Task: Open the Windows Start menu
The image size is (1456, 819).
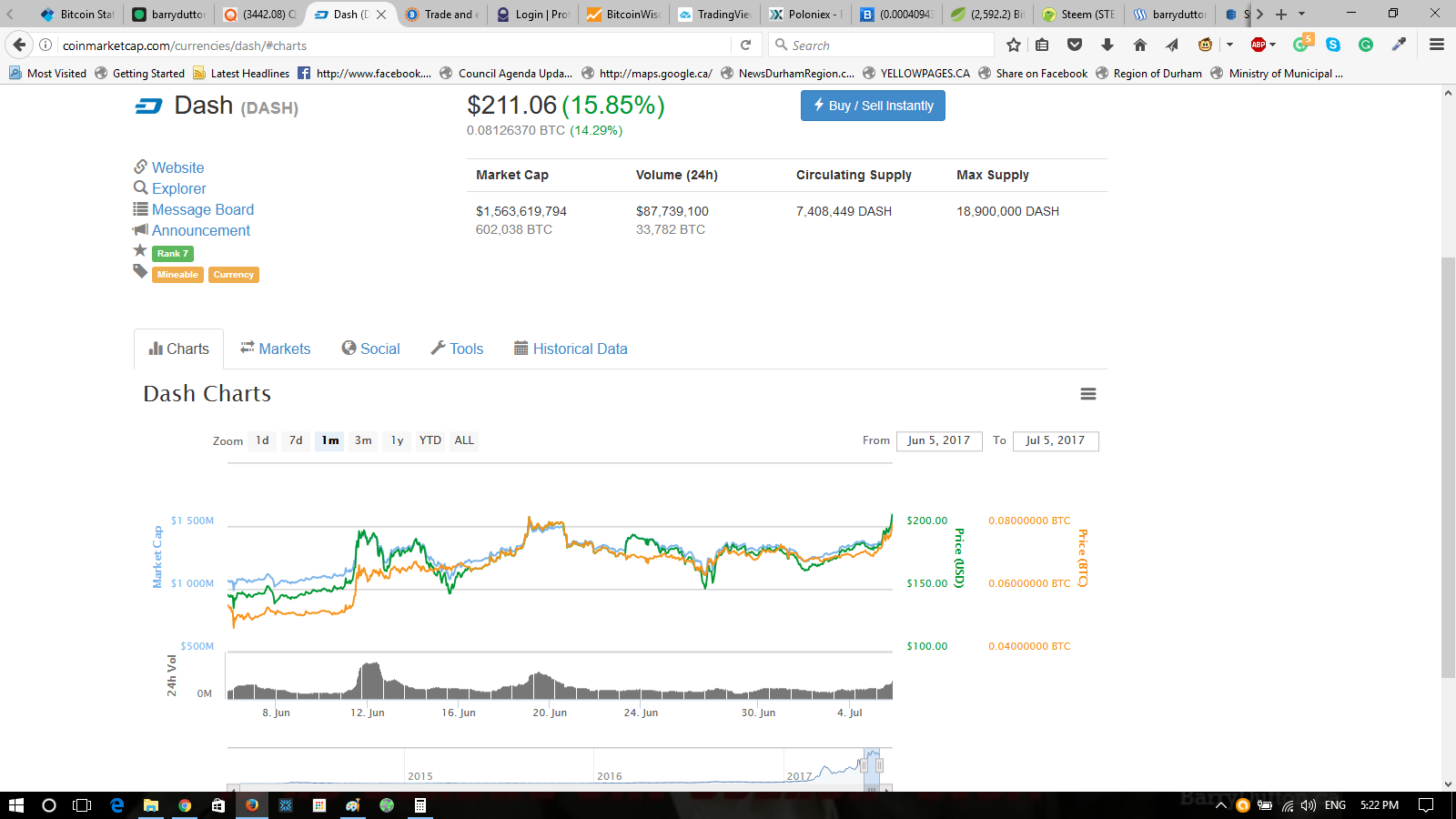Action: (x=15, y=805)
